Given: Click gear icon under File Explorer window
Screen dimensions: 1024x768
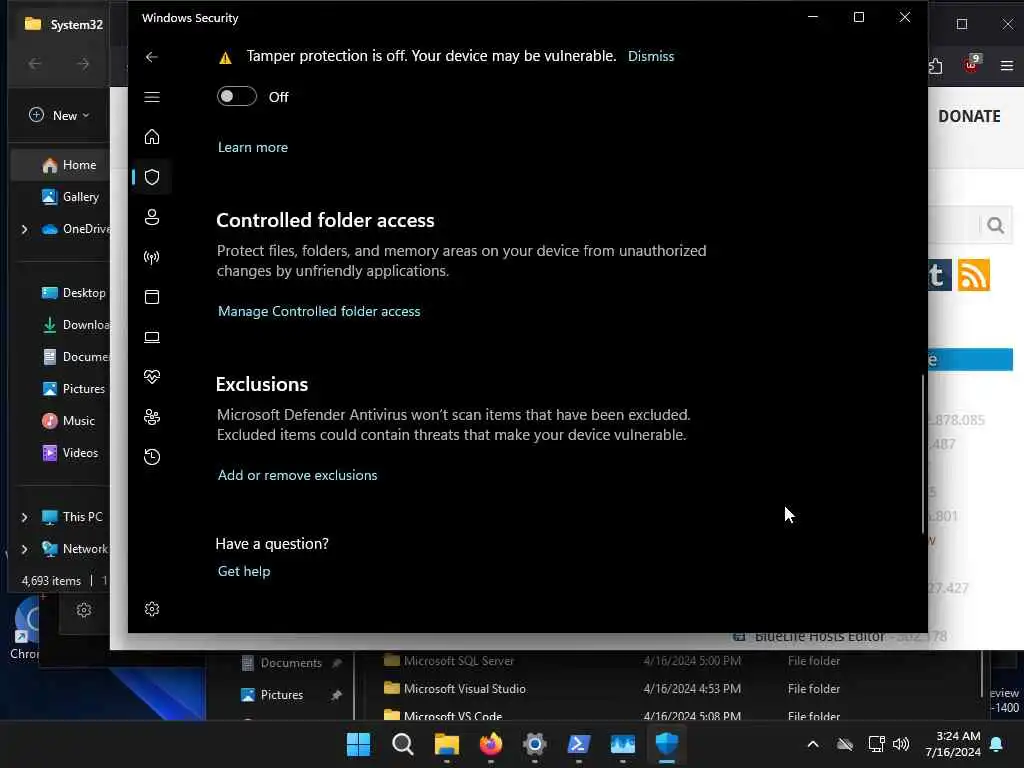Looking at the screenshot, I should point(84,611).
